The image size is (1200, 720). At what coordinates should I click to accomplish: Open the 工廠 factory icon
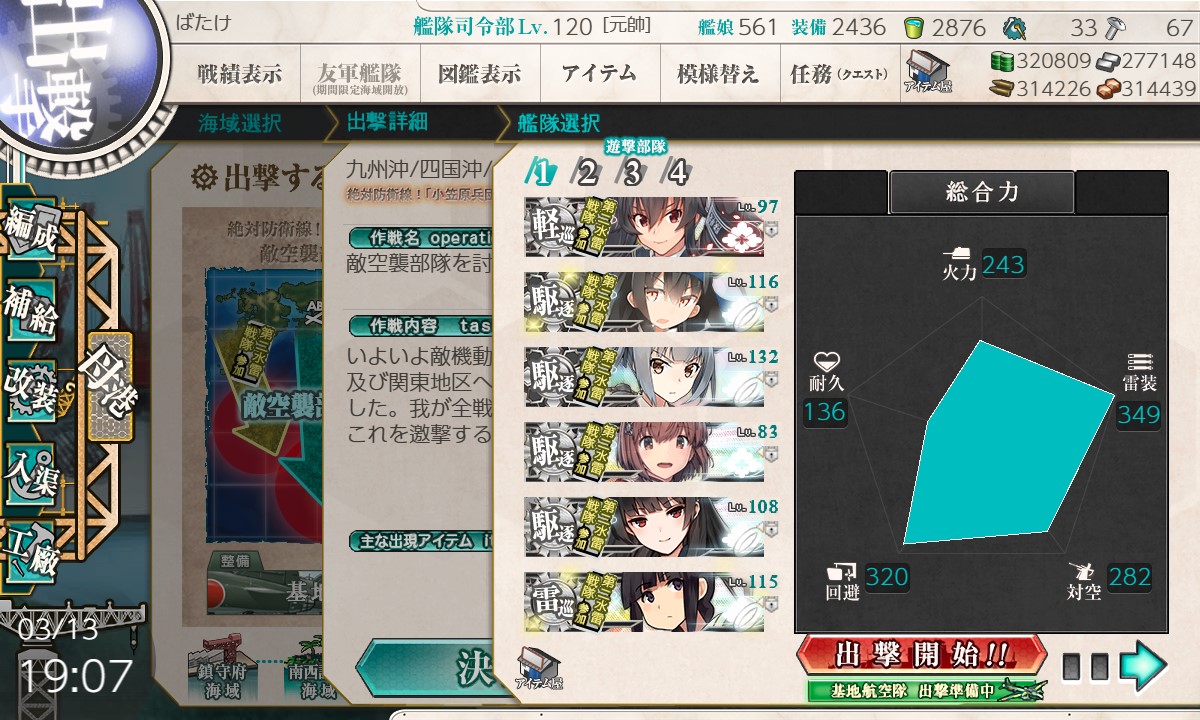[30, 547]
